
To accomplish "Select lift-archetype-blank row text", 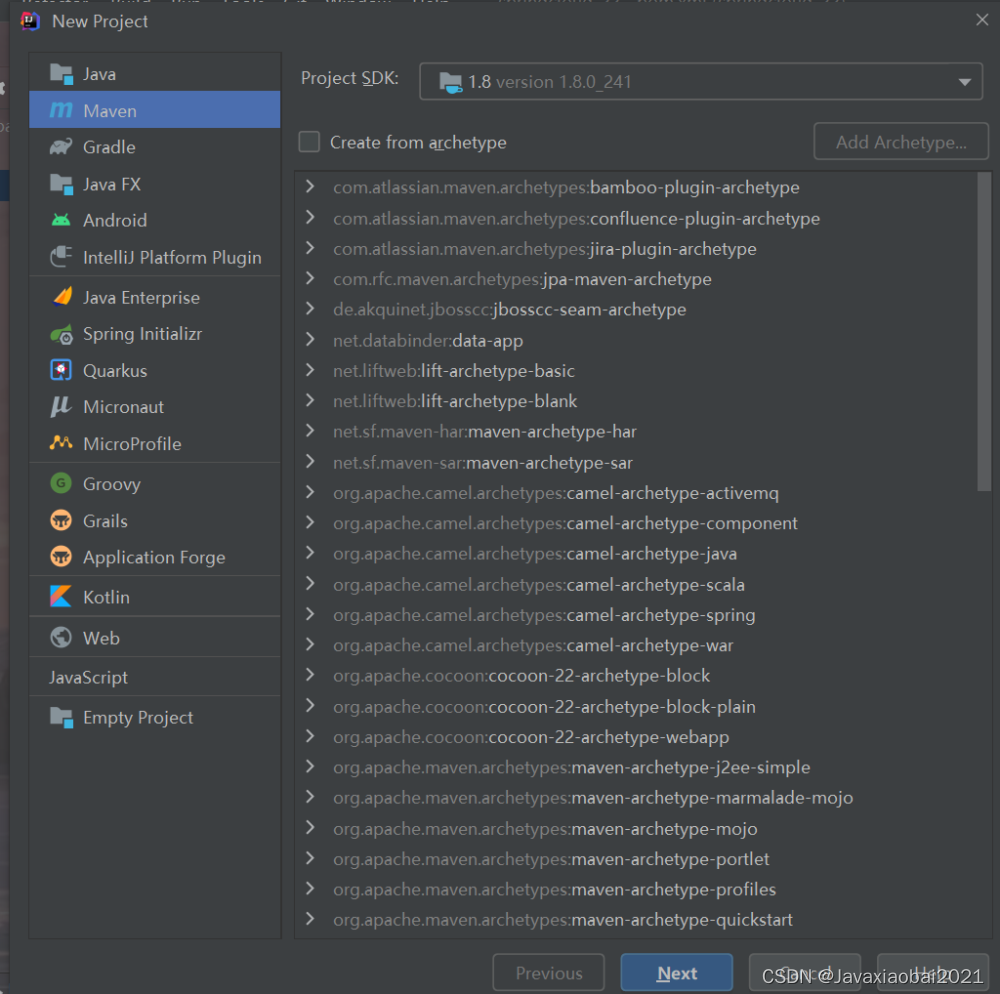I will pyautogui.click(x=455, y=401).
